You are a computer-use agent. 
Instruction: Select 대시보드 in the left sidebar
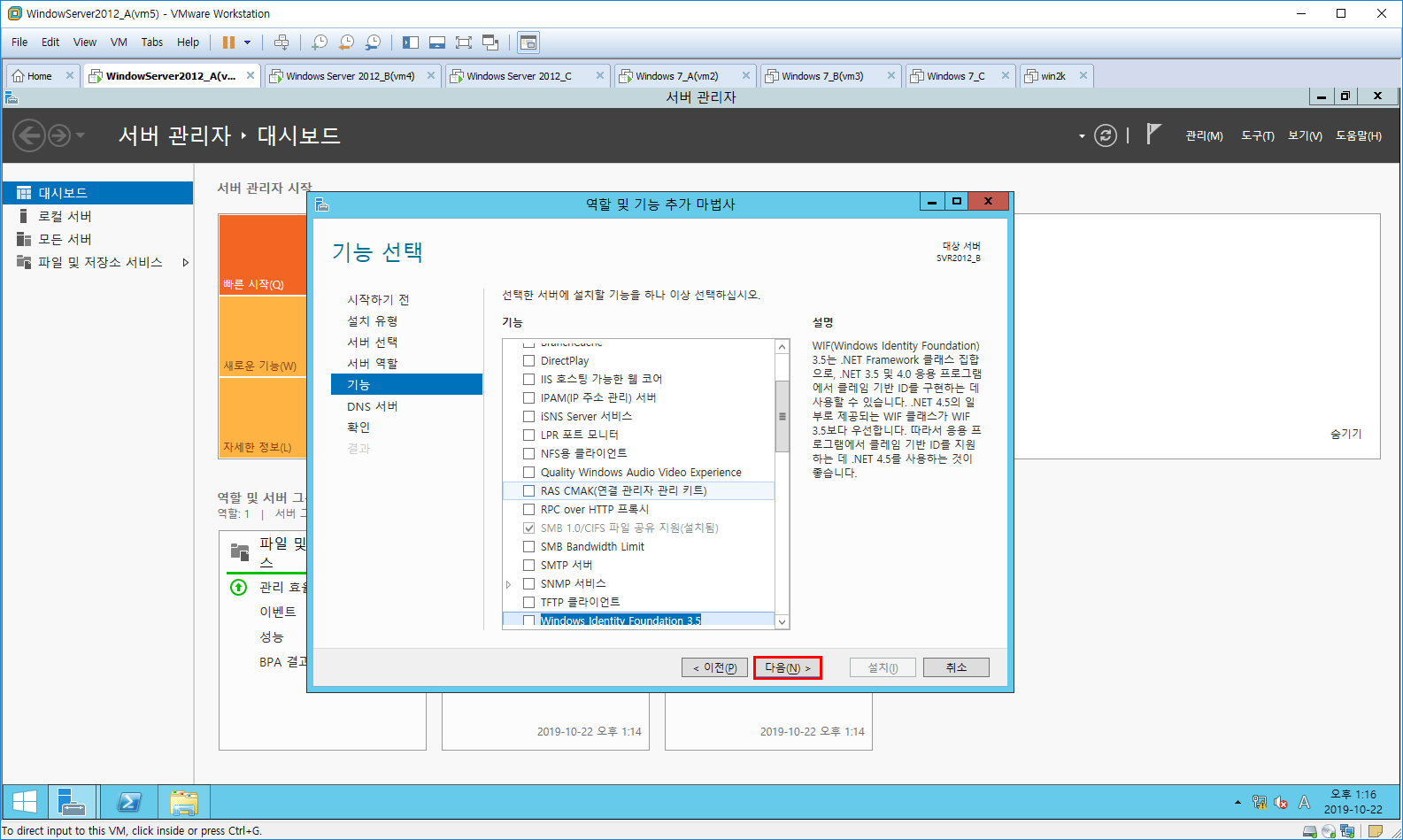(x=97, y=193)
